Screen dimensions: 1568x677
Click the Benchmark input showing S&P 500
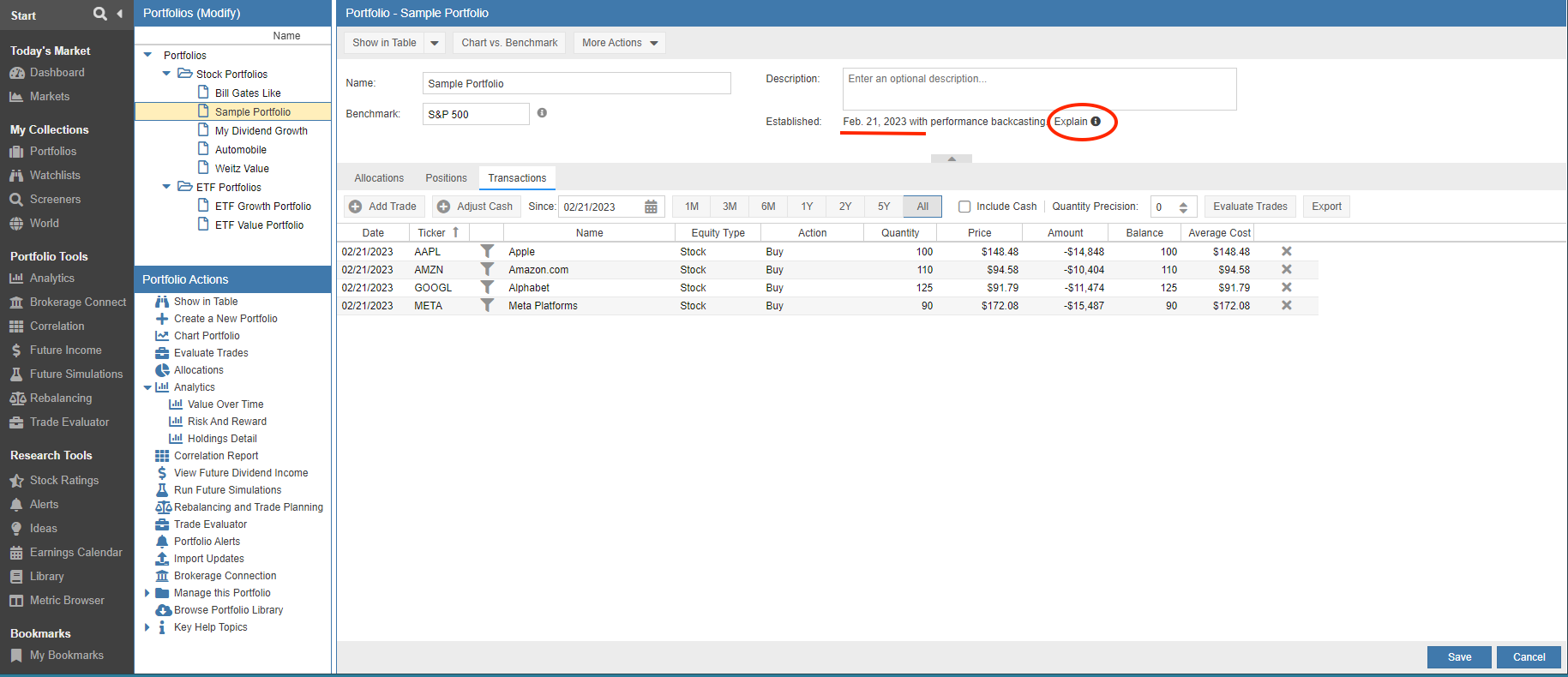(x=476, y=114)
